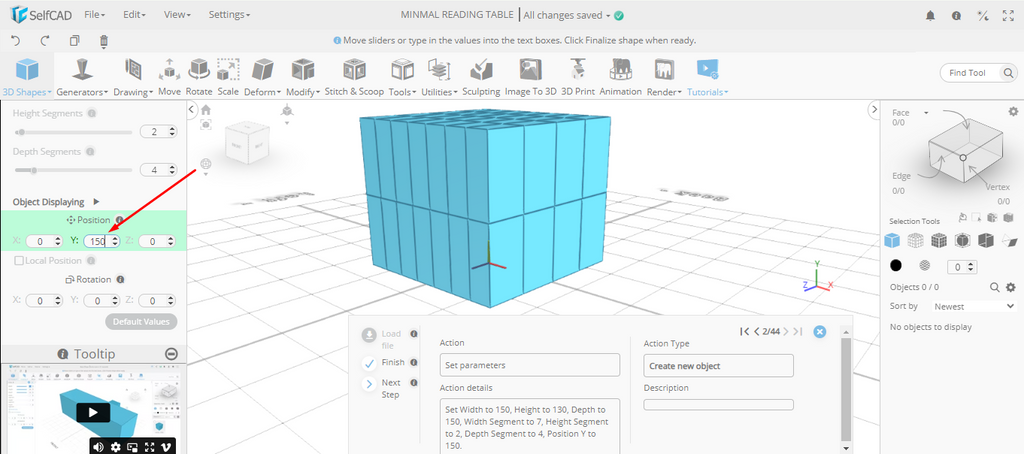Image resolution: width=1024 pixels, height=454 pixels.
Task: Open the 3D Print tool
Action: (577, 76)
